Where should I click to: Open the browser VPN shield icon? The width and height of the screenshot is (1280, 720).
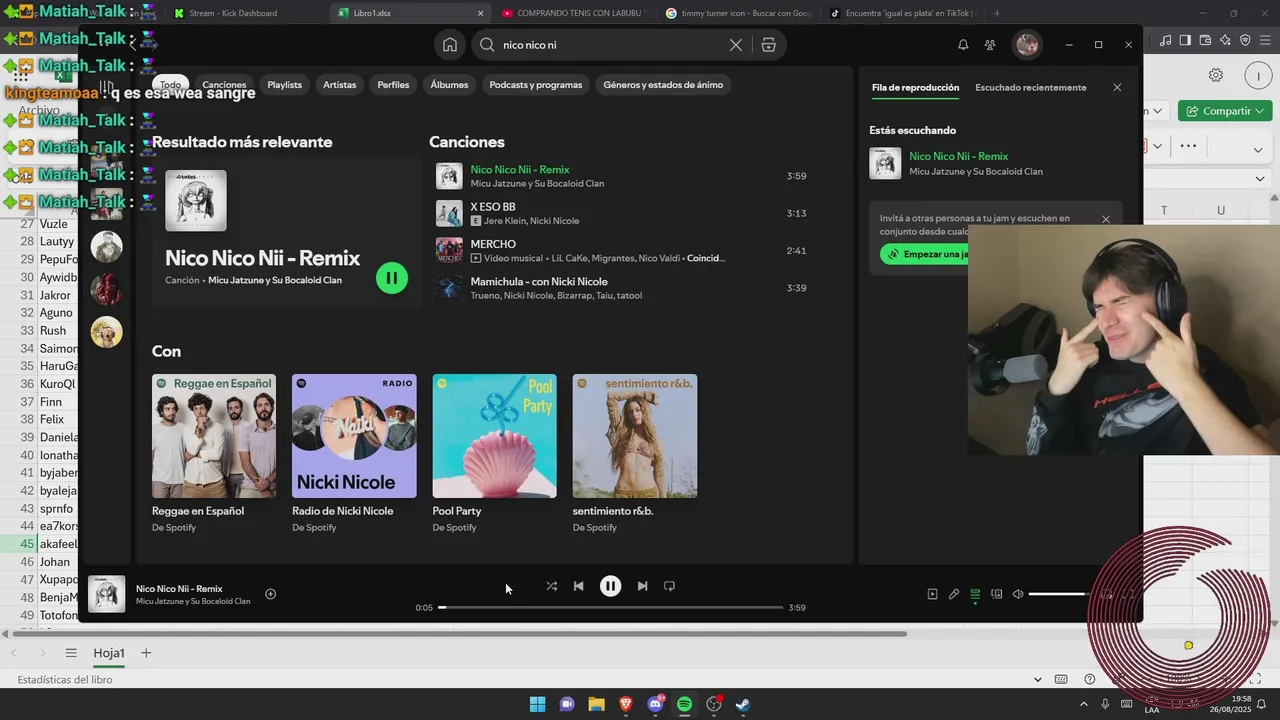pos(1245,40)
